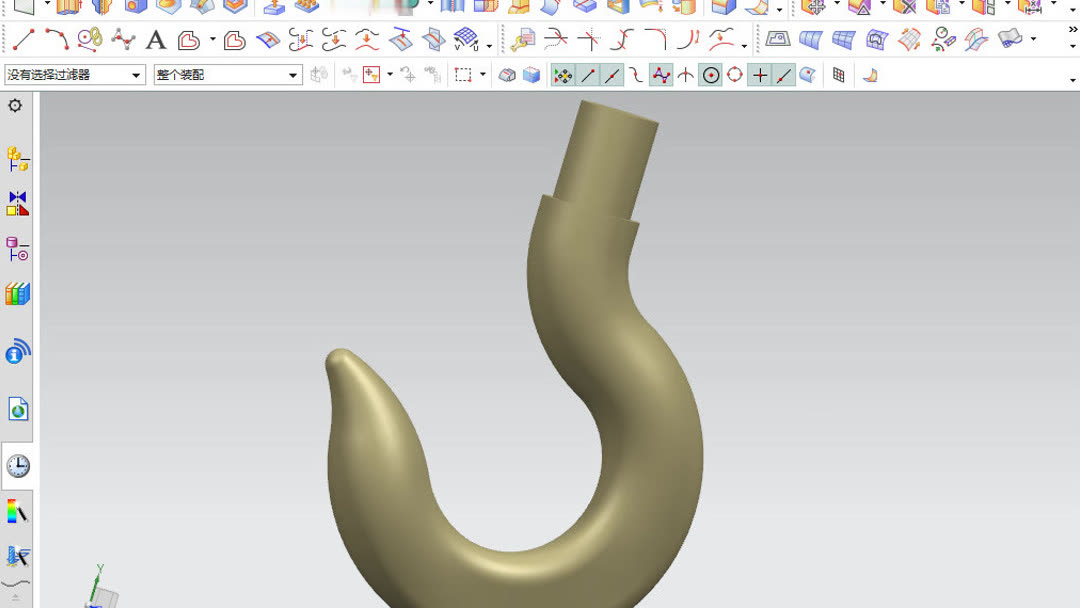Click the gear icon at the sidebar top
Image resolution: width=1080 pixels, height=608 pixels.
pyautogui.click(x=16, y=107)
